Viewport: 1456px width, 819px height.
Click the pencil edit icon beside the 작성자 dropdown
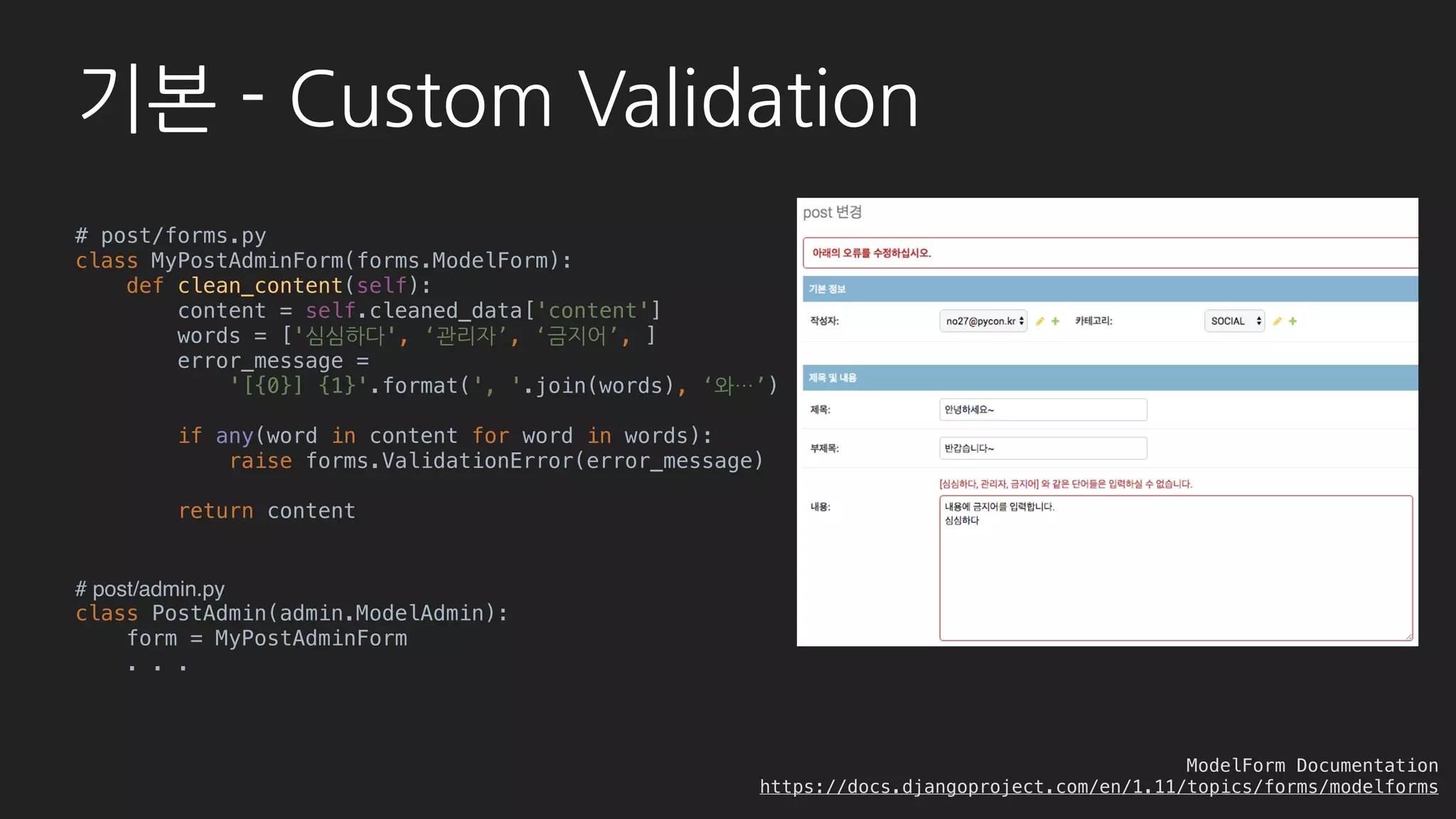pyautogui.click(x=1040, y=321)
